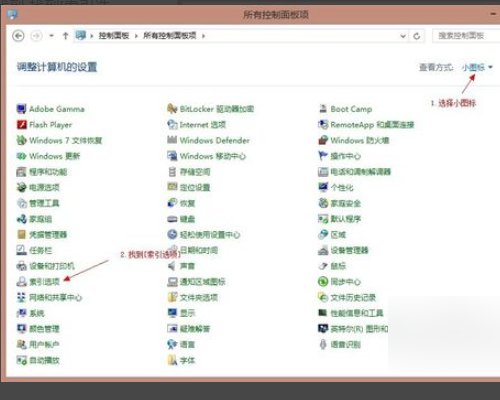Open 家庭安全 family safety

(x=340, y=203)
